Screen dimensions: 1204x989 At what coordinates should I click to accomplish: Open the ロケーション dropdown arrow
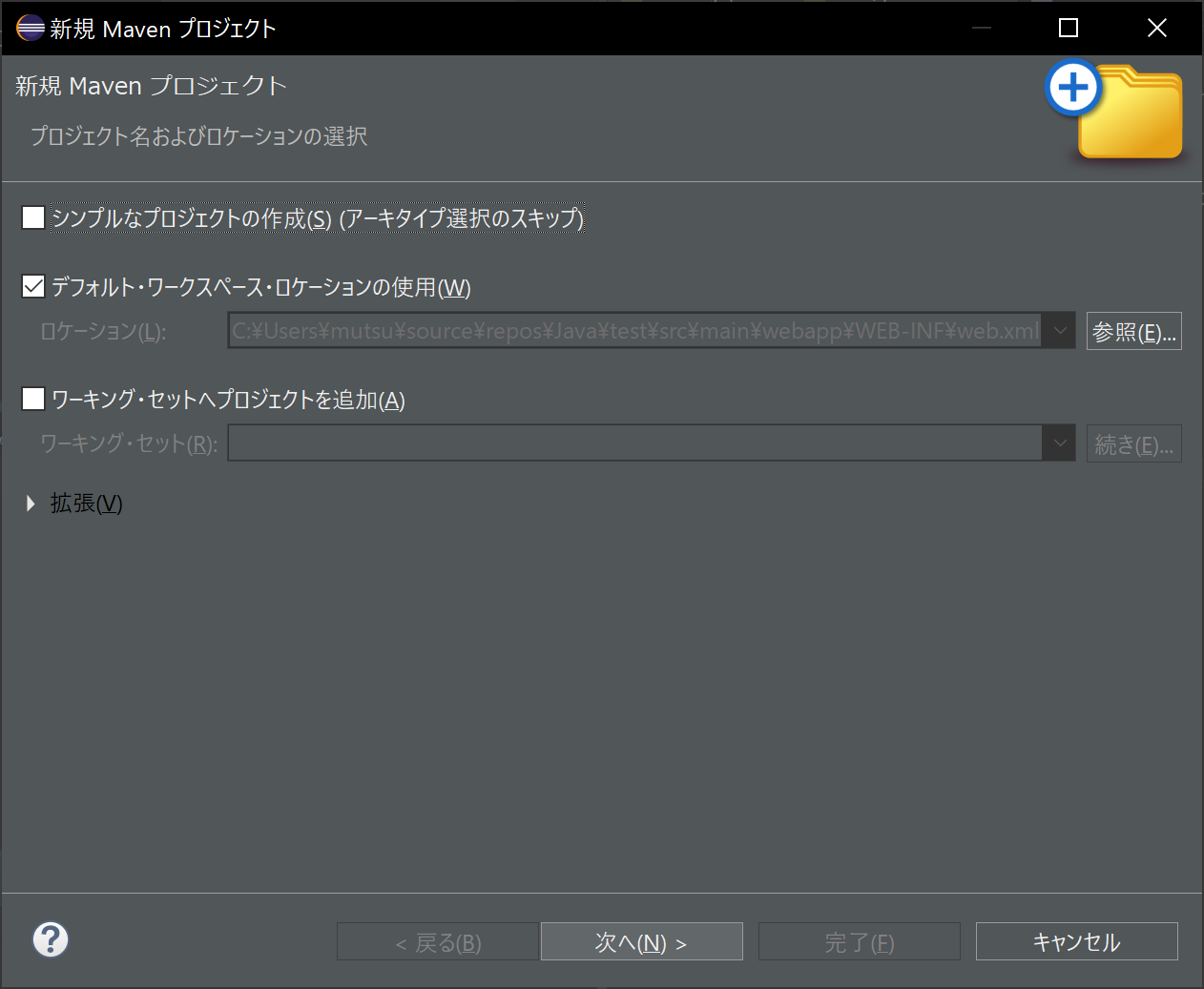click(x=1059, y=331)
